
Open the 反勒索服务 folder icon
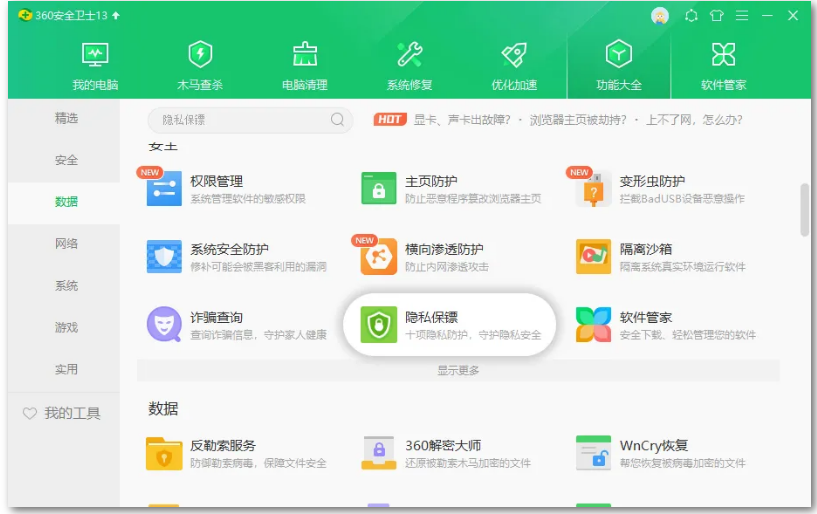[x=164, y=453]
